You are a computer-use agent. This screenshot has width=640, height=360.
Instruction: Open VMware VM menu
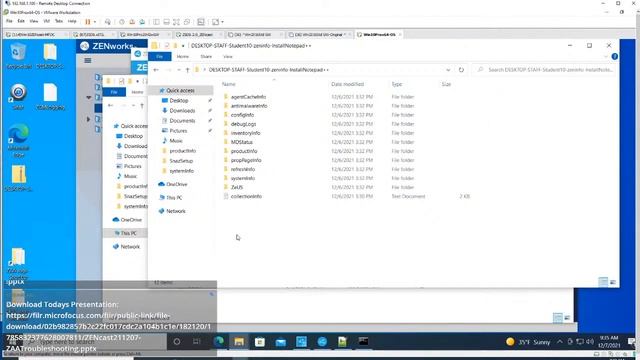[46, 21]
